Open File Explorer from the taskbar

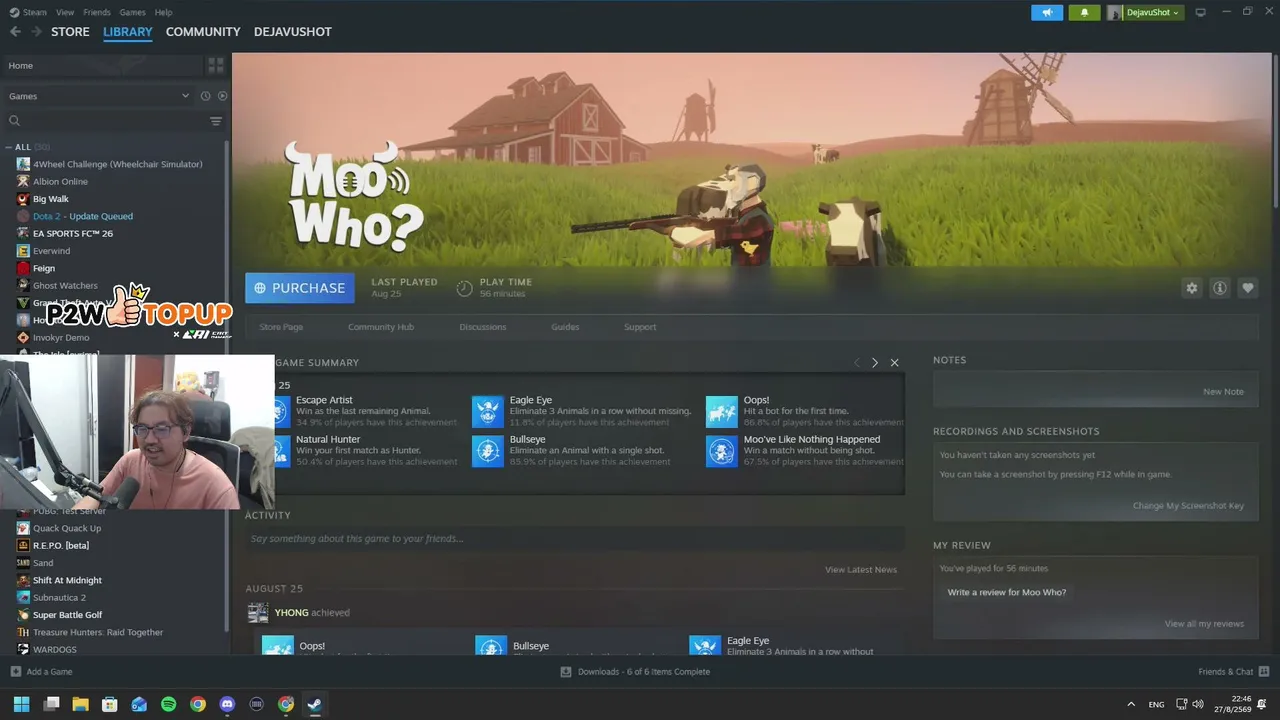tap(80, 704)
